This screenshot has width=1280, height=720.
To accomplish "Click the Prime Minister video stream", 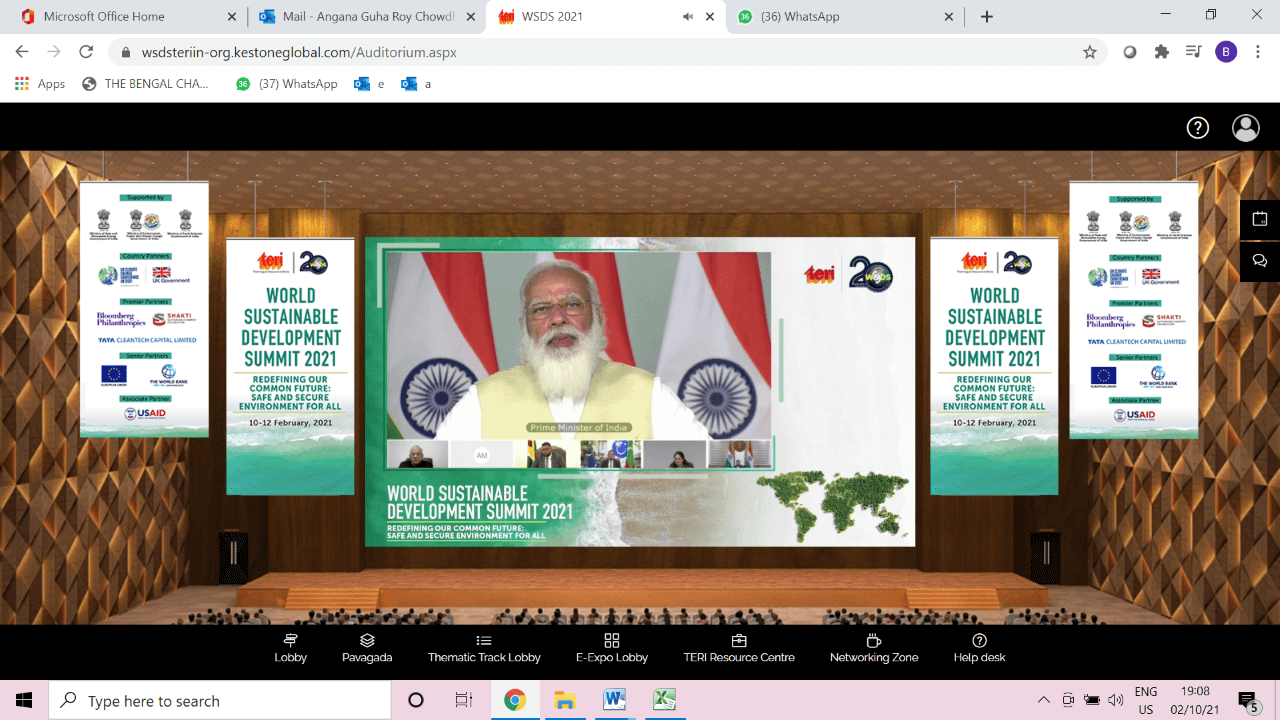I will click(x=579, y=345).
